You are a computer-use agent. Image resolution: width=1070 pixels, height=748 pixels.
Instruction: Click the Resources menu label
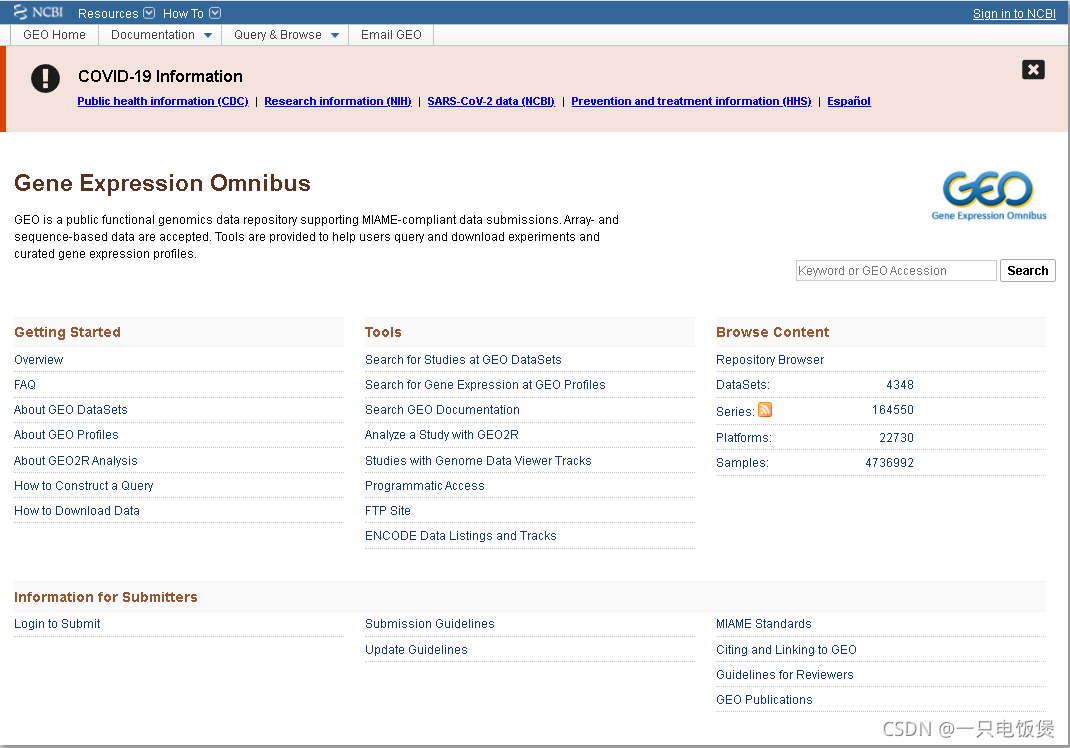click(108, 14)
